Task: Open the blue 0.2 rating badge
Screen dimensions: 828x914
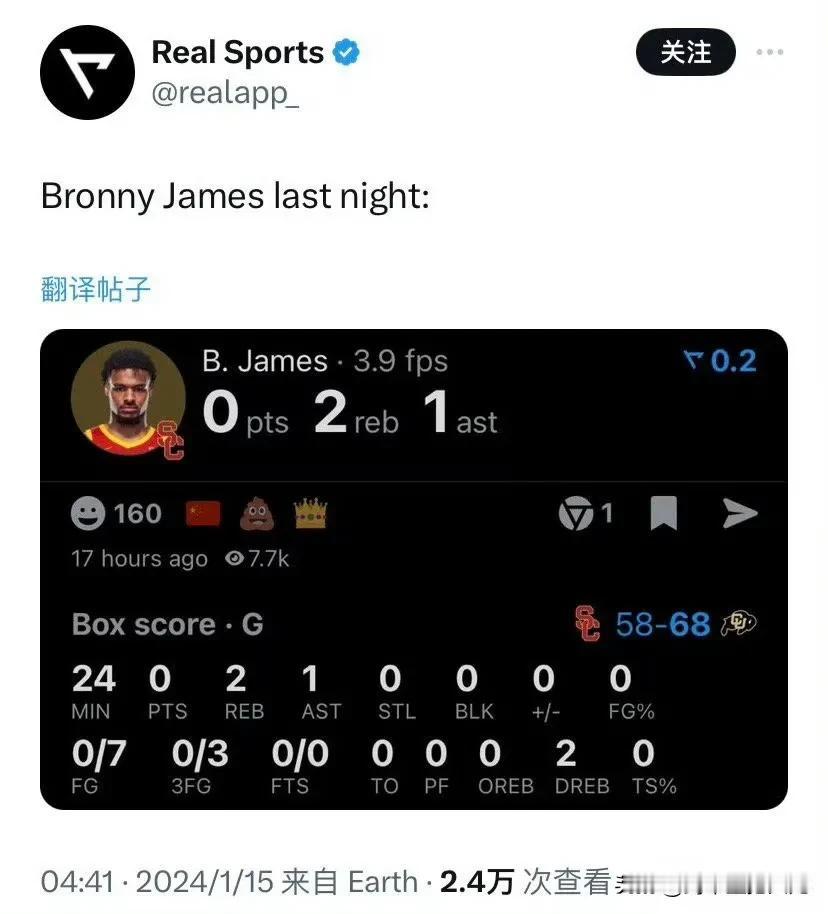Action: pyautogui.click(x=720, y=361)
